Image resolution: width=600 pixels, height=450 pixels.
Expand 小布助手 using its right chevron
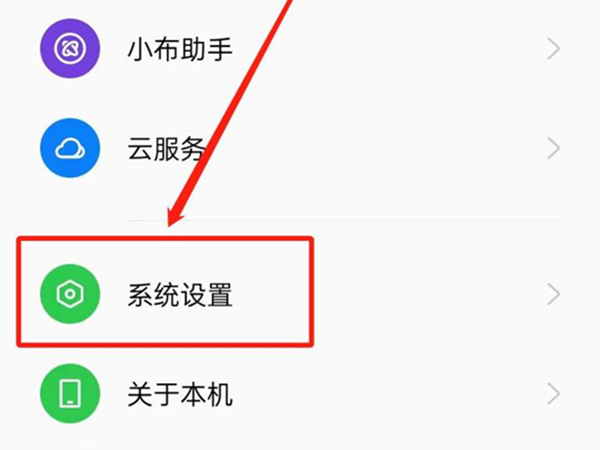pos(554,49)
